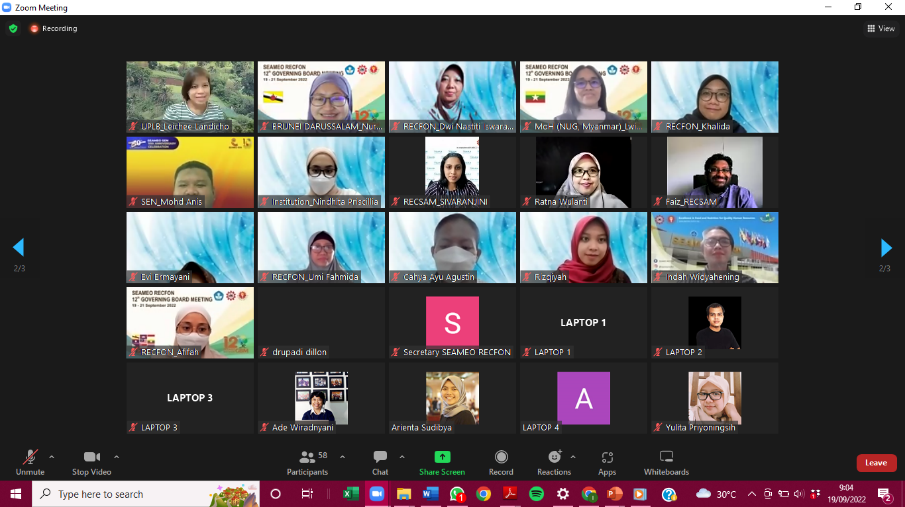Expand audio options arrow beside Unmute

[x=52, y=456]
